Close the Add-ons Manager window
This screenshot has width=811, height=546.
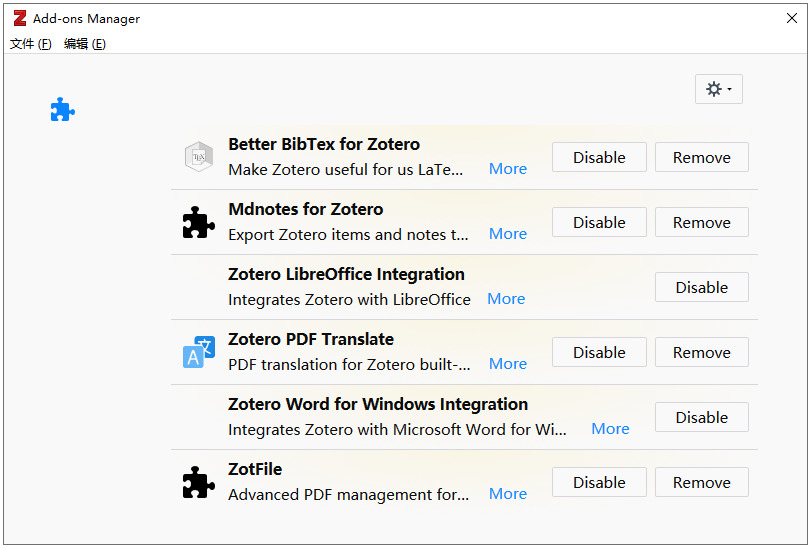pyautogui.click(x=791, y=18)
